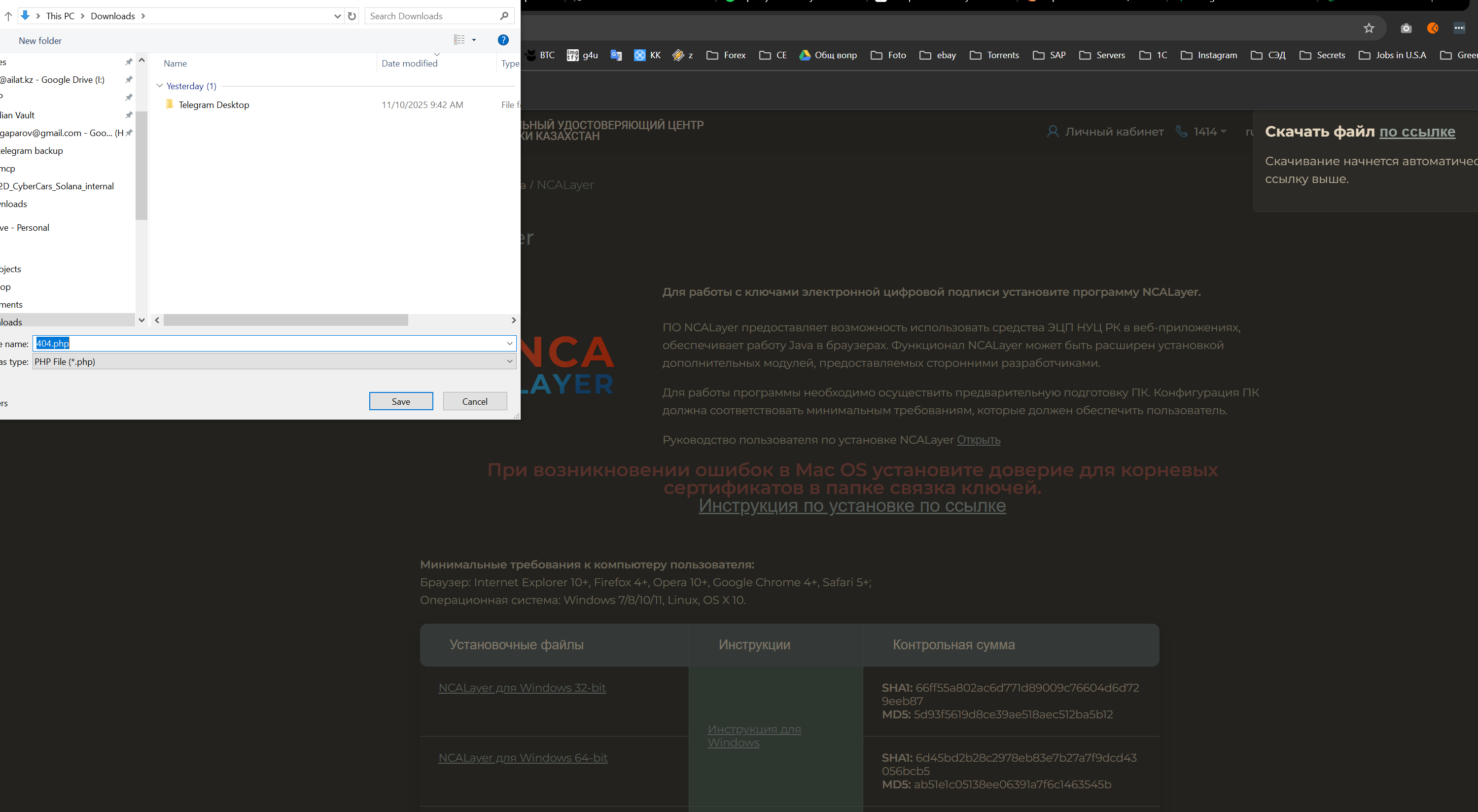Open the Google Translate bookmark icon
This screenshot has width=1478, height=812.
[x=616, y=55]
